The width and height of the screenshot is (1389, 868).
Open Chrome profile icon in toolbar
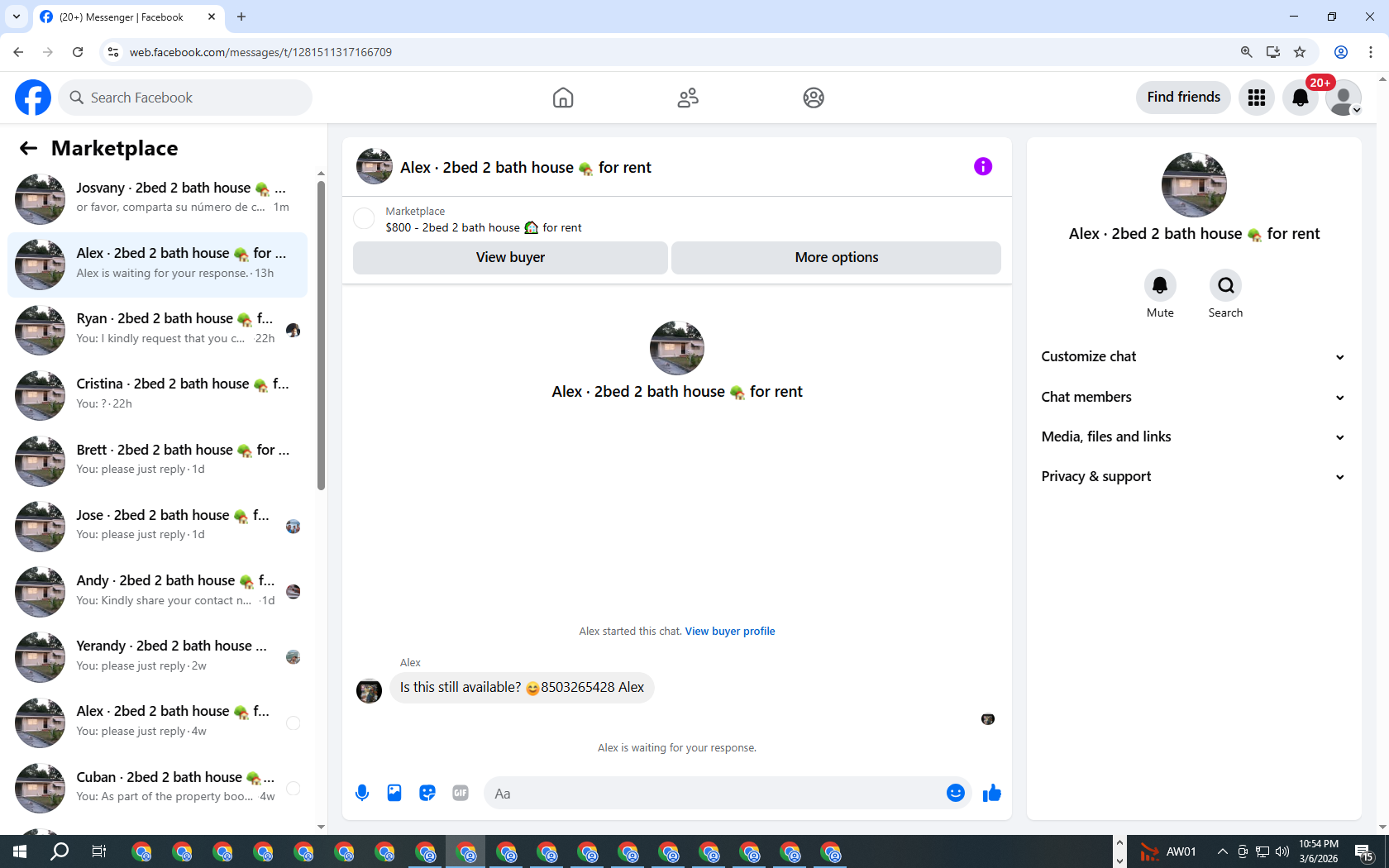[x=1341, y=52]
